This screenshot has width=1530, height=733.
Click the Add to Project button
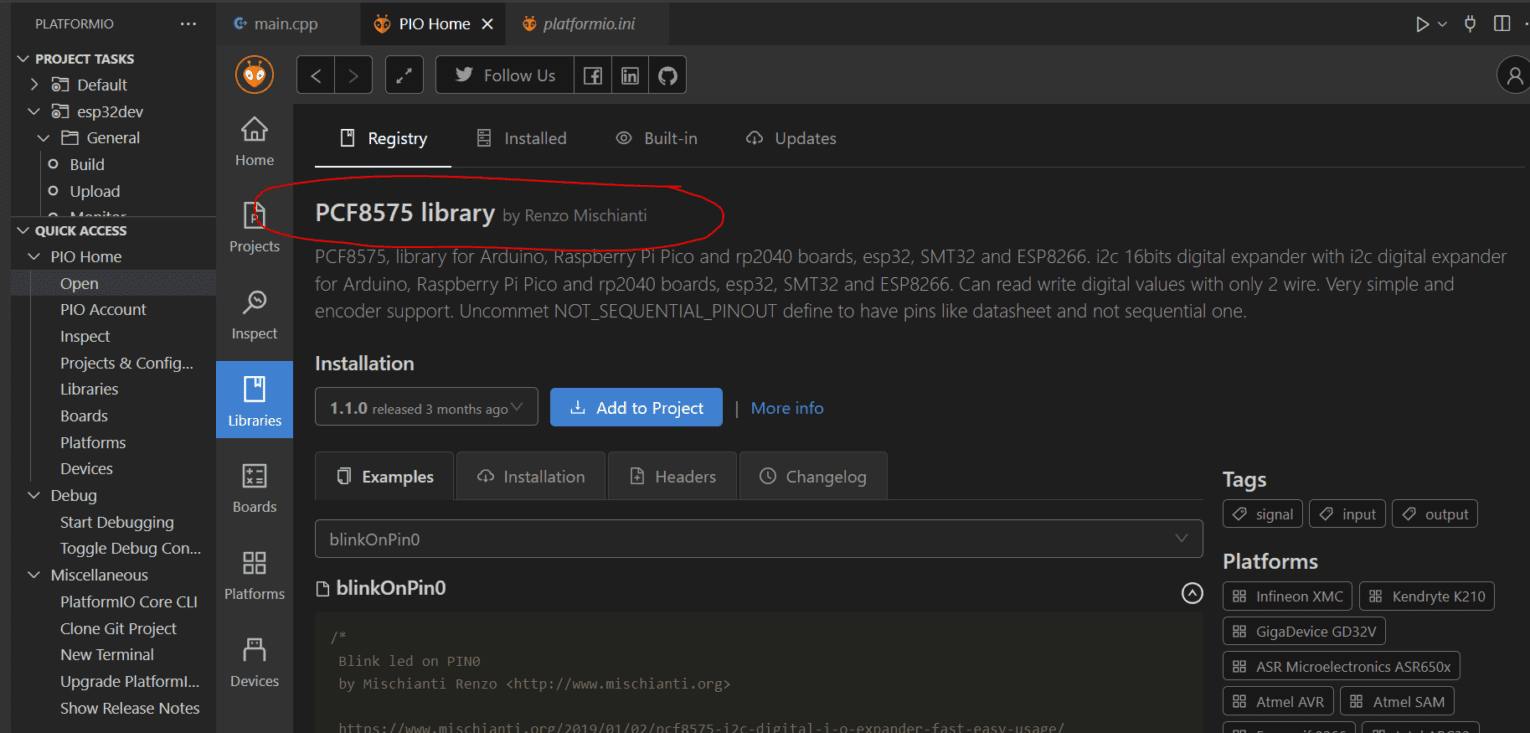coord(636,407)
